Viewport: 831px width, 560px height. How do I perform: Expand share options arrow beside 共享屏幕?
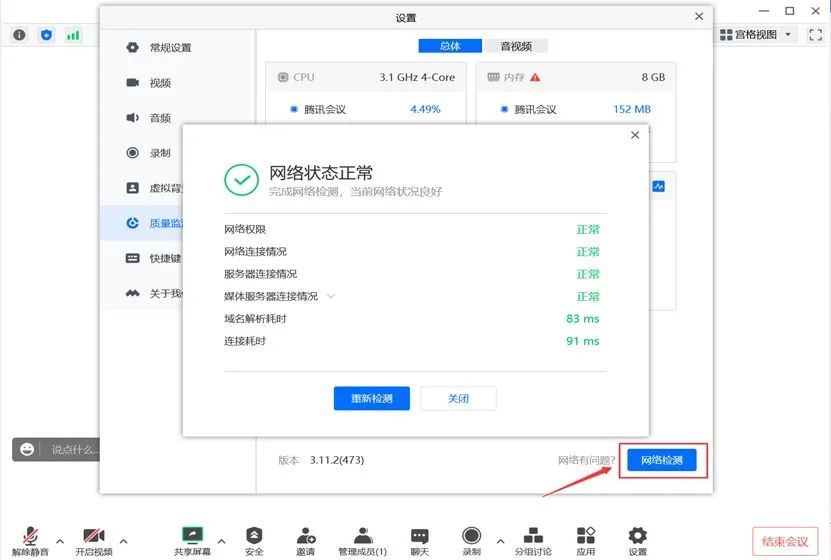coord(222,541)
